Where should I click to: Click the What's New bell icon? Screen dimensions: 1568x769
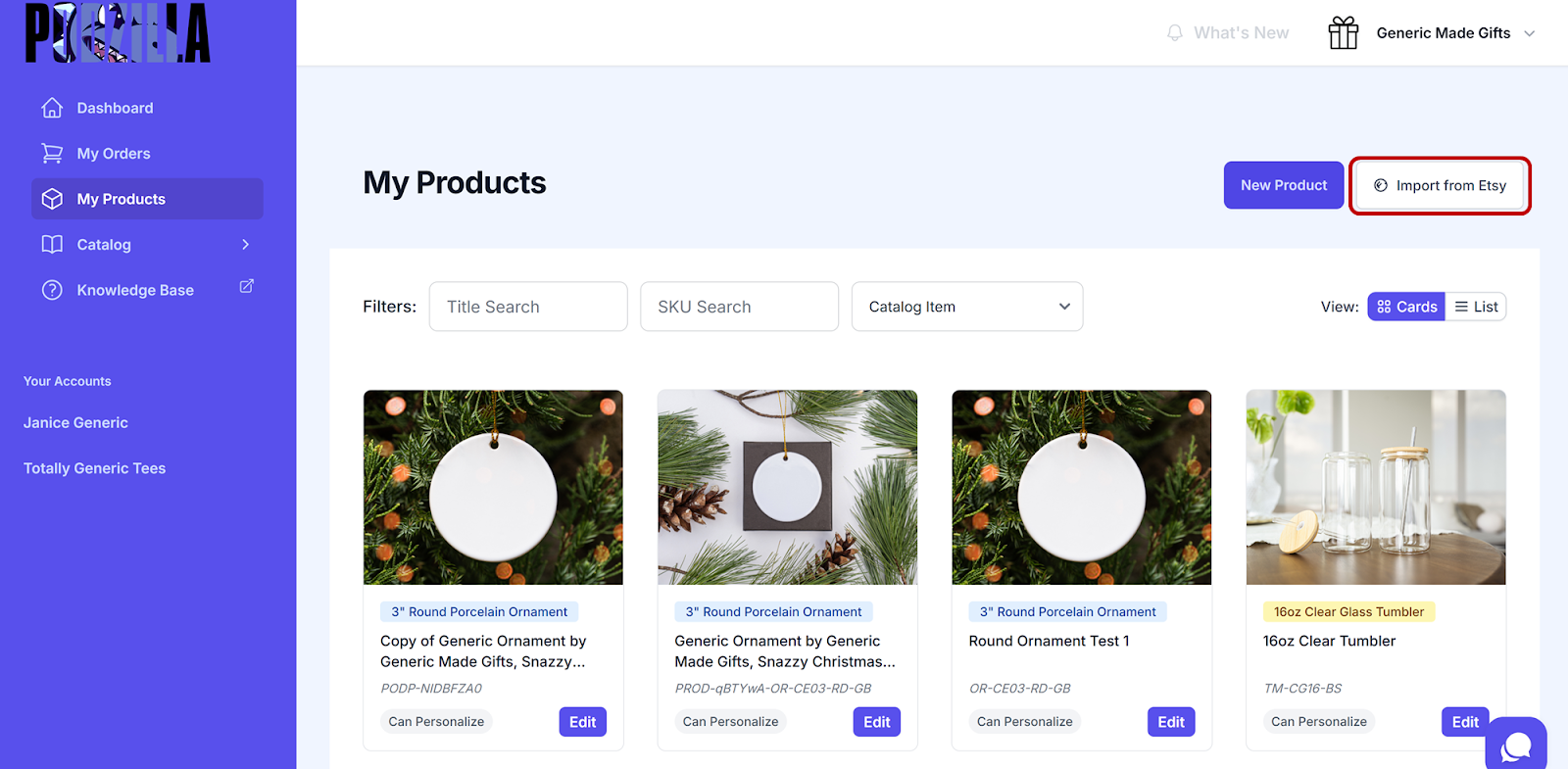[1175, 33]
